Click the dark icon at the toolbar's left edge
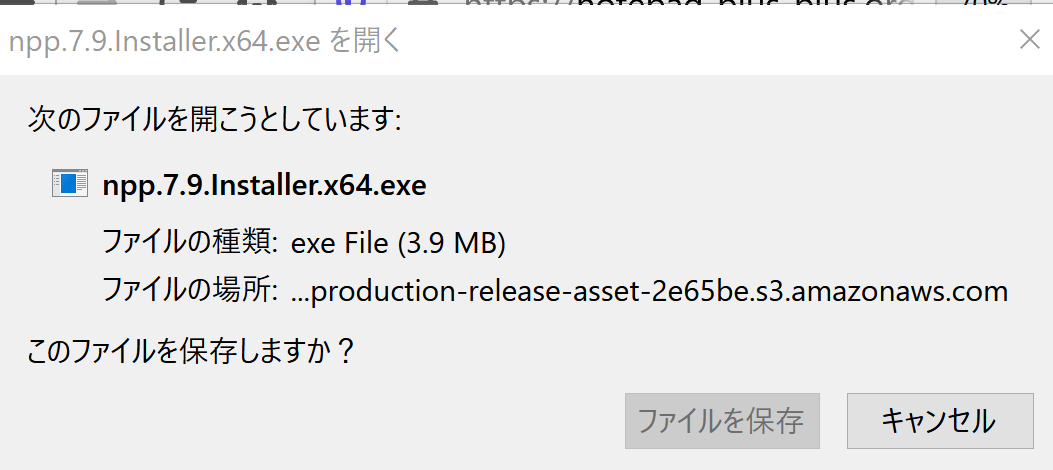The image size is (1053, 470). pyautogui.click(x=17, y=3)
